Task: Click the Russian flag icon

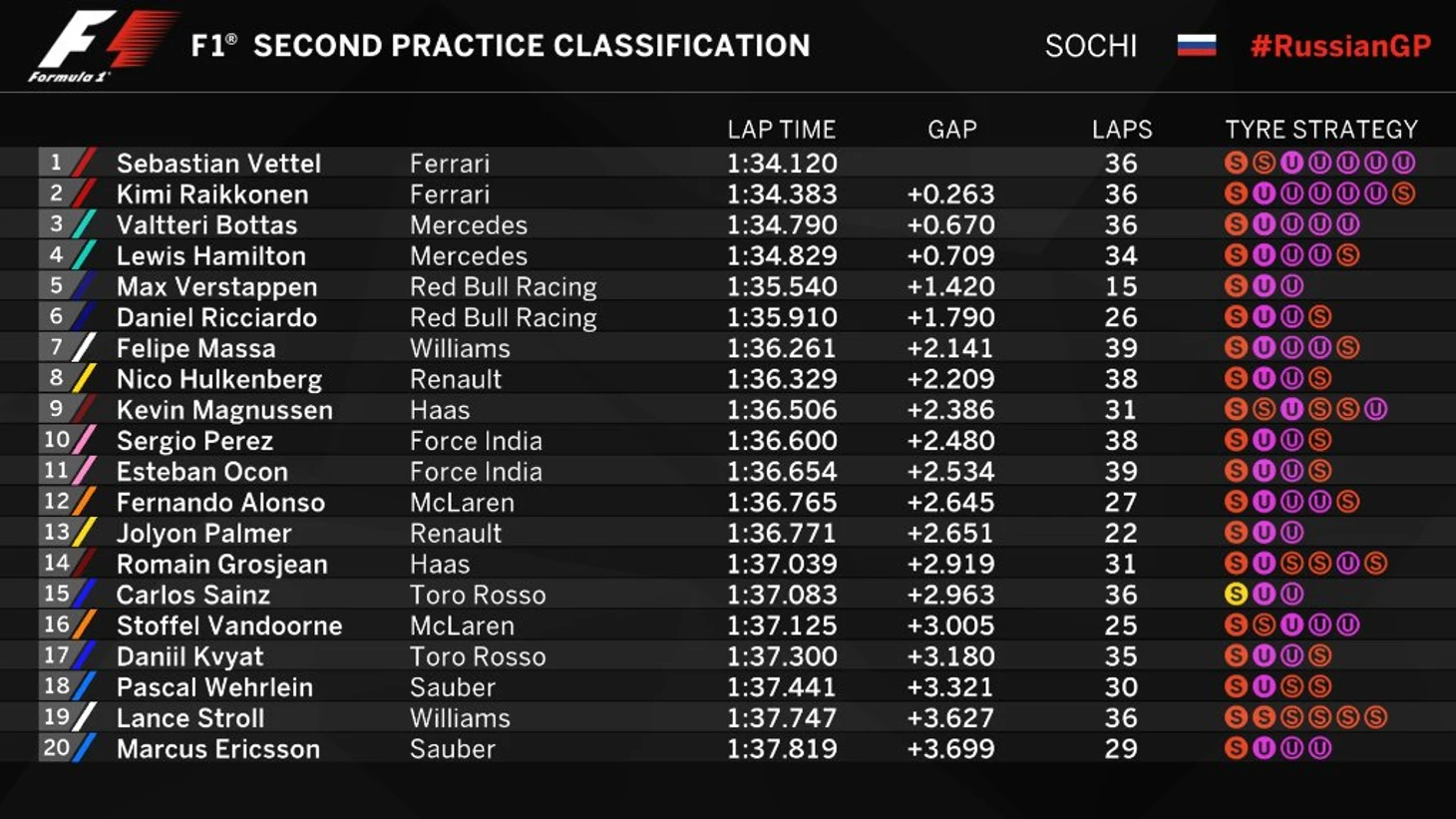Action: pos(1196,45)
